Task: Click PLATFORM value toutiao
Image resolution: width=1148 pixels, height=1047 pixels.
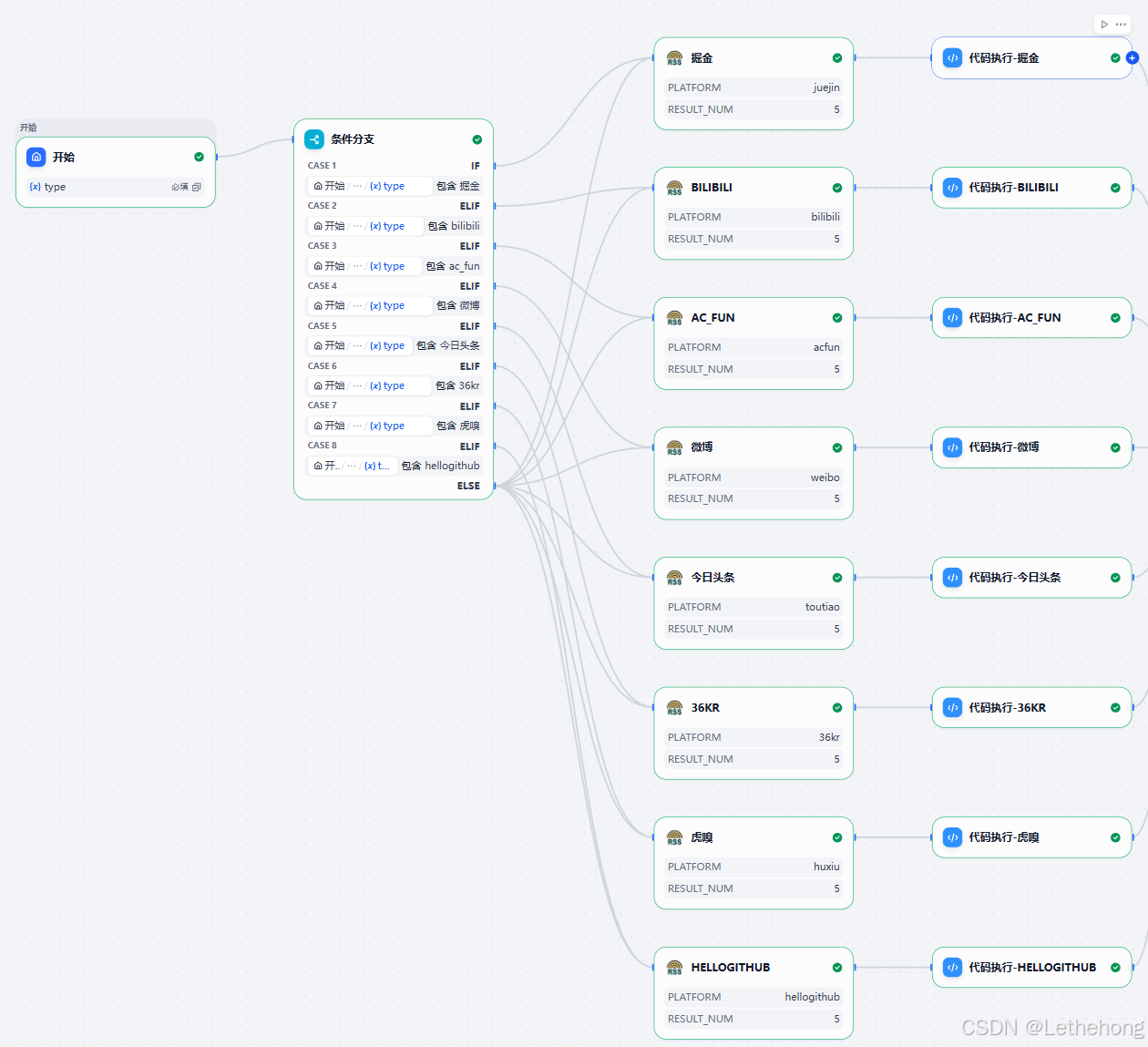Action: [823, 607]
